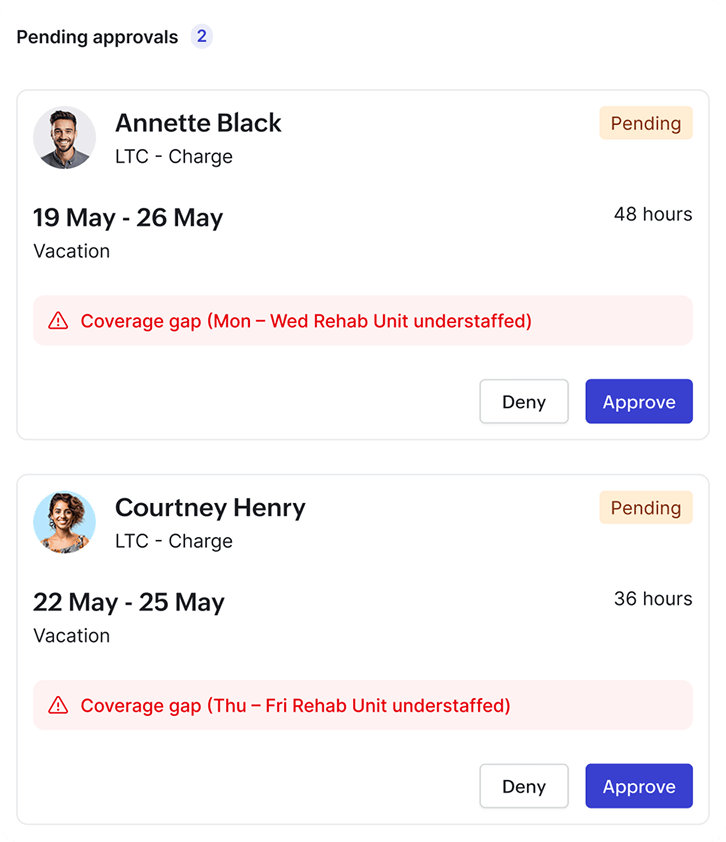Open Annette Black's profile photo
This screenshot has width=726, height=842.
click(x=64, y=137)
